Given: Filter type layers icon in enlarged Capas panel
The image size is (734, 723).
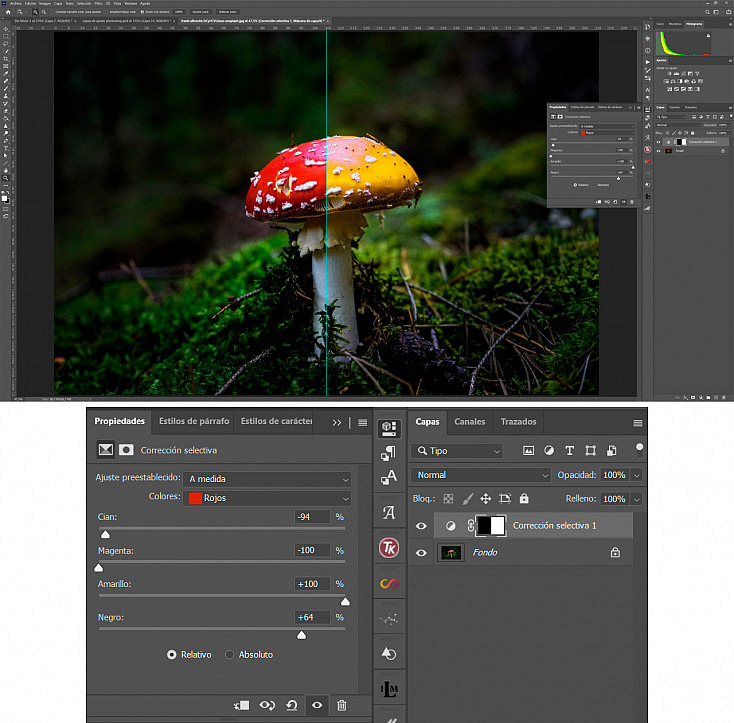Looking at the screenshot, I should 569,450.
